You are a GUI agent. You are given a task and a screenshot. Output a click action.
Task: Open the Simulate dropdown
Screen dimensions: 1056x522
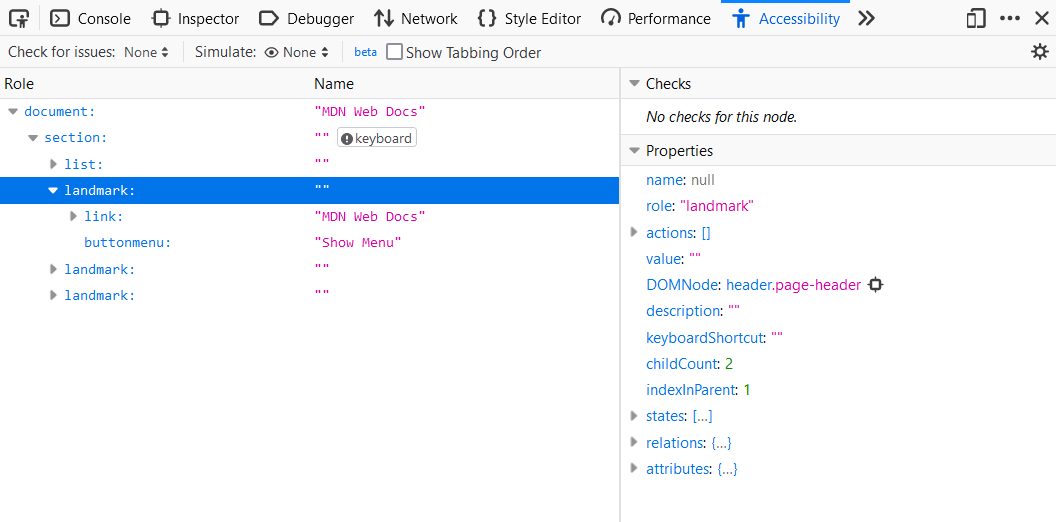coord(297,52)
